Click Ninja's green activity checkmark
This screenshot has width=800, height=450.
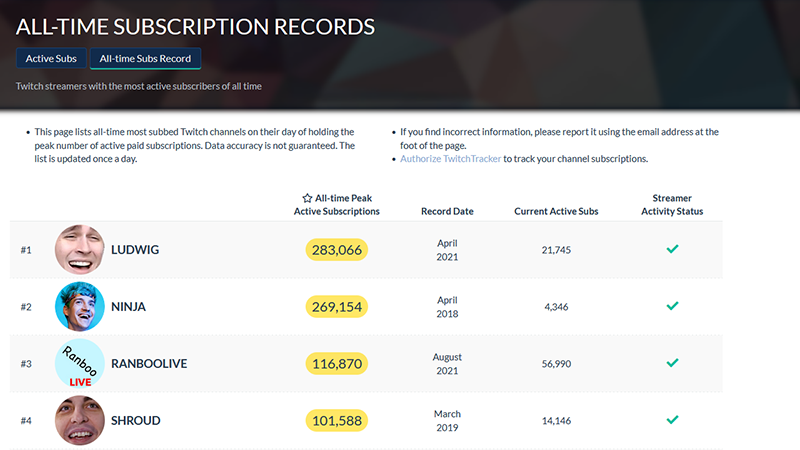(672, 306)
